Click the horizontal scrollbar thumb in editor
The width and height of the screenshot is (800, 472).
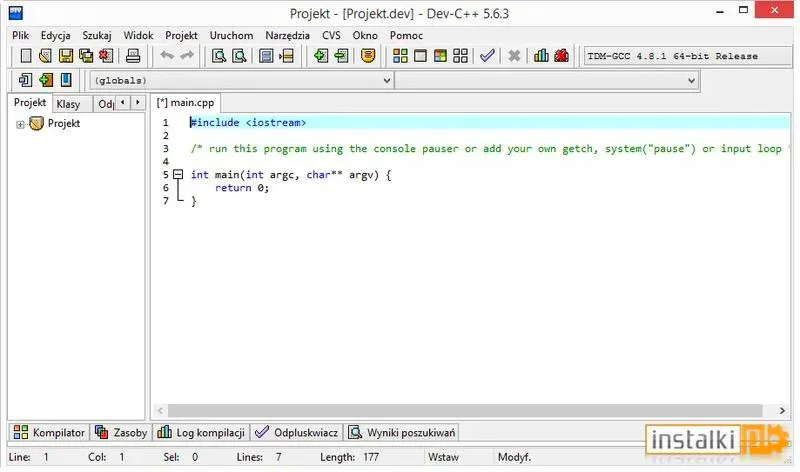pos(465,411)
